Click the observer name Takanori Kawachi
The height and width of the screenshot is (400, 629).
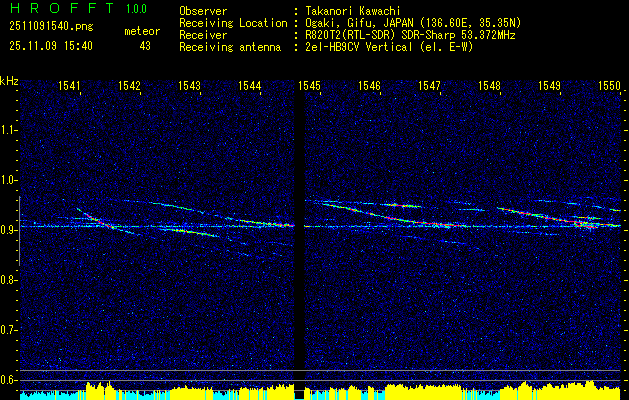(x=353, y=11)
